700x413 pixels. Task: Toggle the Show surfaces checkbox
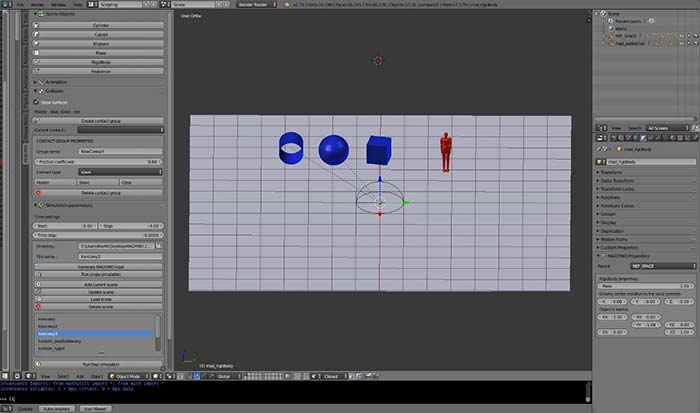click(37, 102)
